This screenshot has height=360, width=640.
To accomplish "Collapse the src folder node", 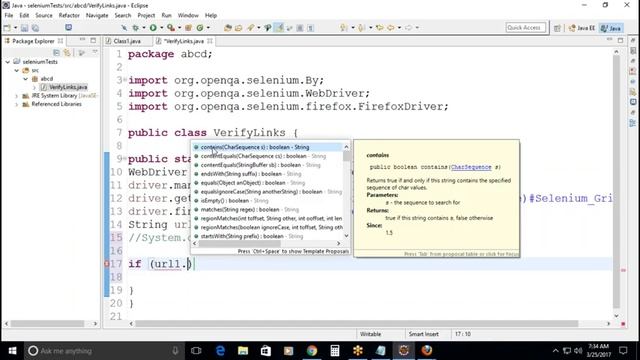I will [16, 70].
